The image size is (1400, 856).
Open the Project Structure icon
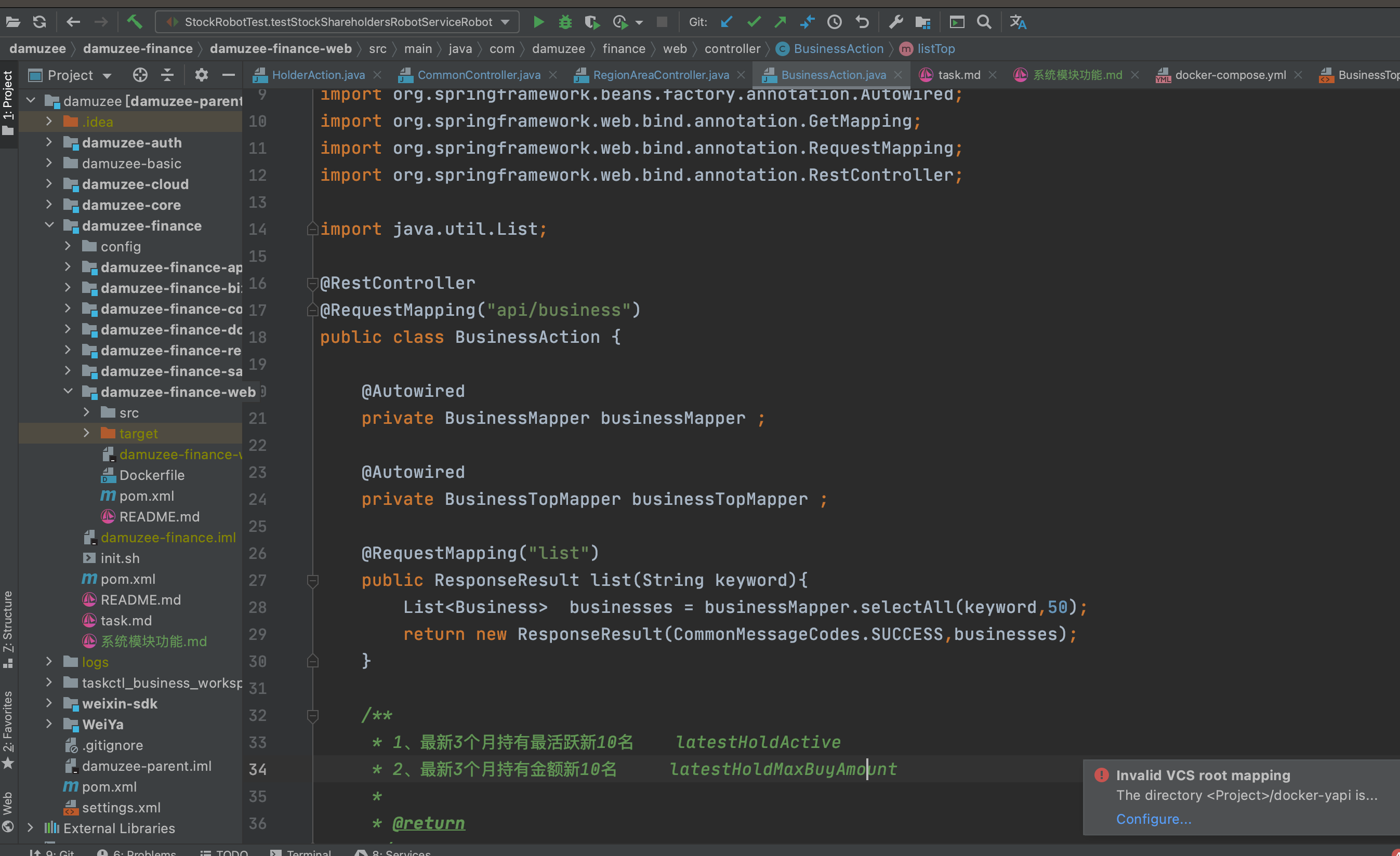point(923,22)
